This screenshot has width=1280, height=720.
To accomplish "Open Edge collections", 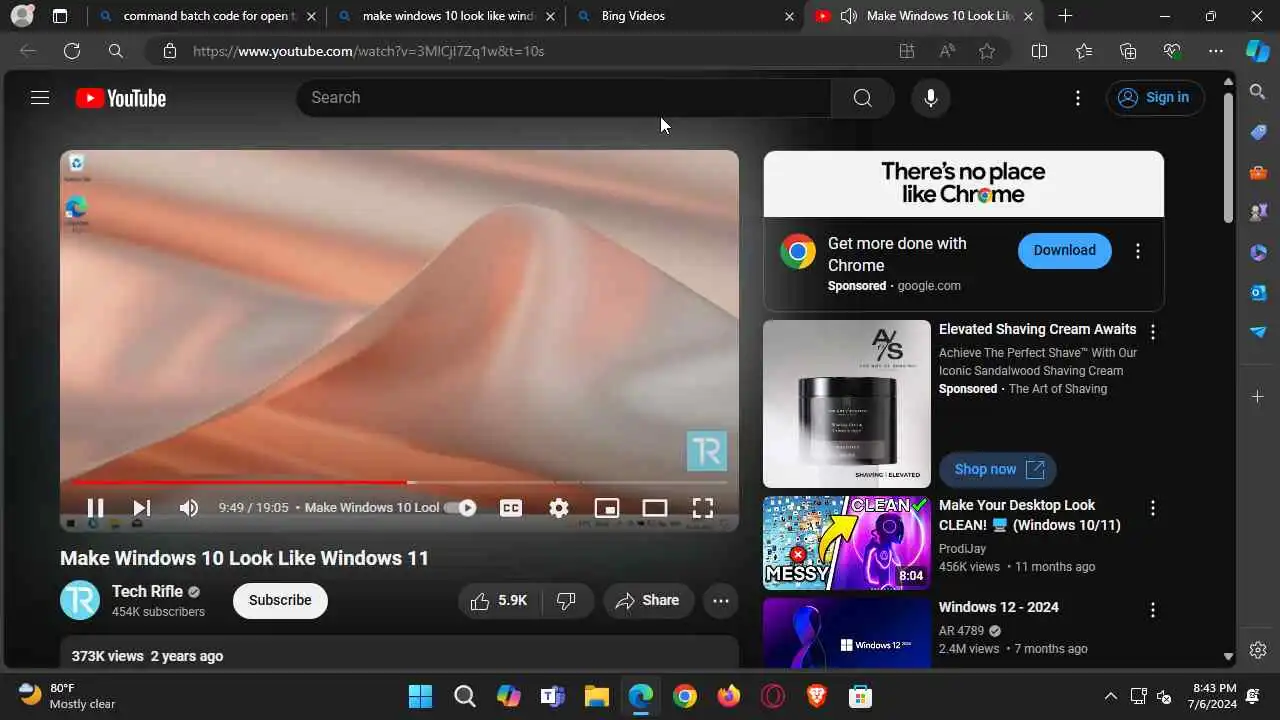I will [x=1128, y=51].
